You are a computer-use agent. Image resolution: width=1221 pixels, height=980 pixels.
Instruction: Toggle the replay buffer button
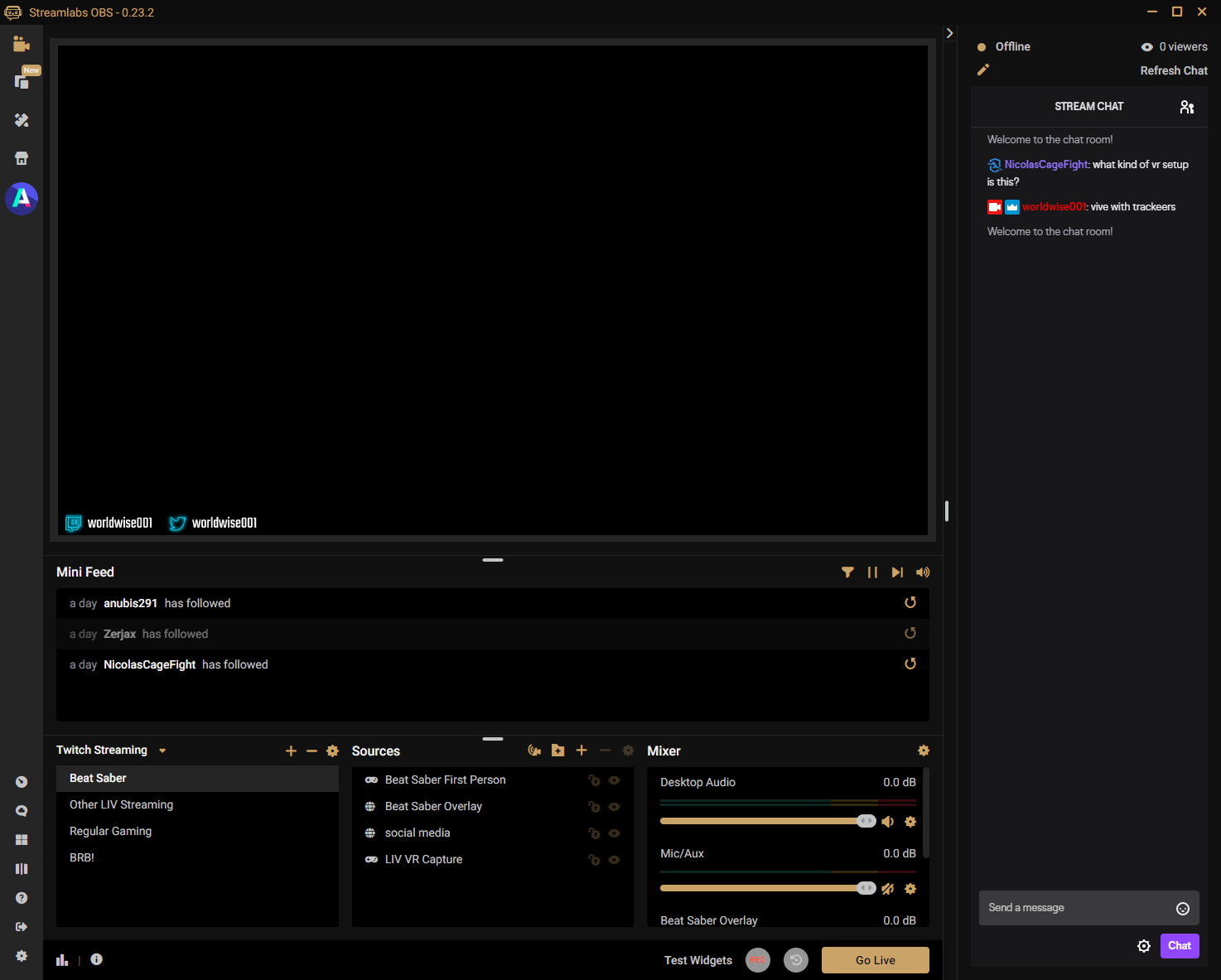796,960
